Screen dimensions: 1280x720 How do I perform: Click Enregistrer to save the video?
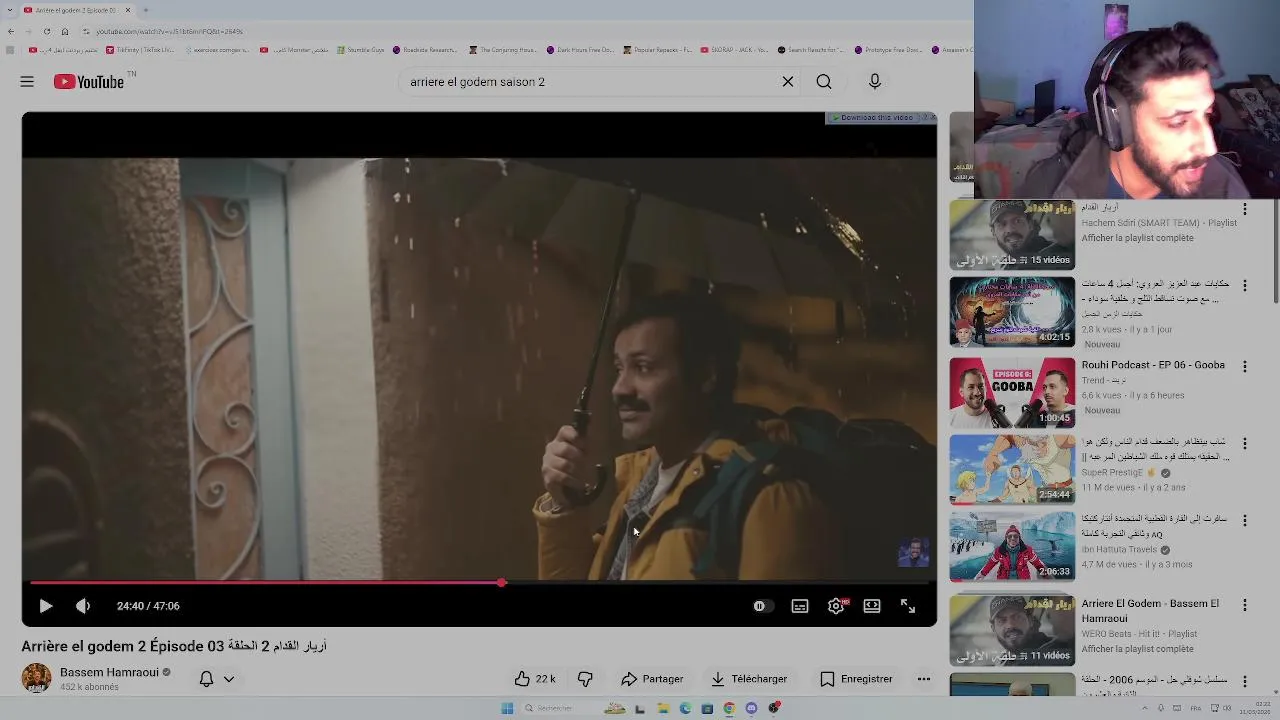click(856, 679)
